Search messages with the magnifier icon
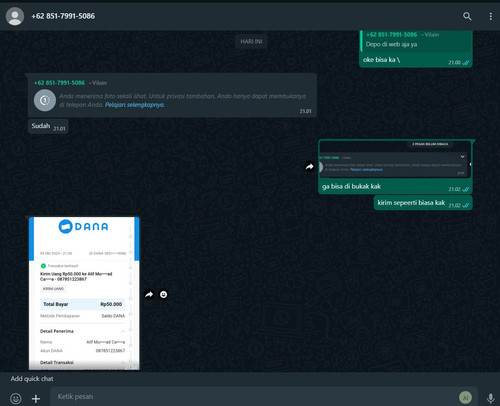This screenshot has height=406, width=500. [467, 16]
